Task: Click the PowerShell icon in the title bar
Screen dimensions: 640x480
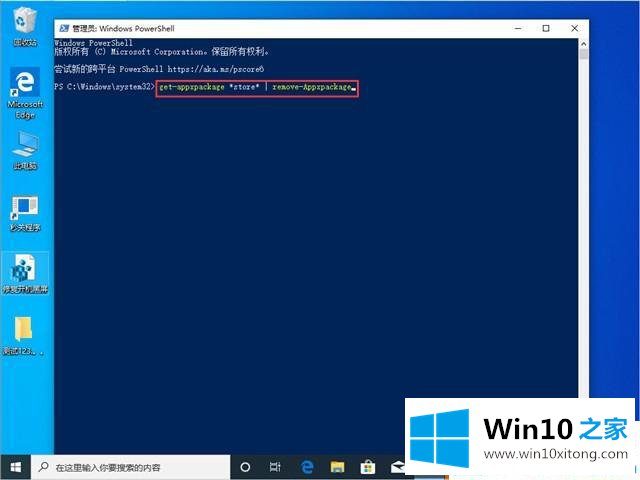Action: [64, 28]
